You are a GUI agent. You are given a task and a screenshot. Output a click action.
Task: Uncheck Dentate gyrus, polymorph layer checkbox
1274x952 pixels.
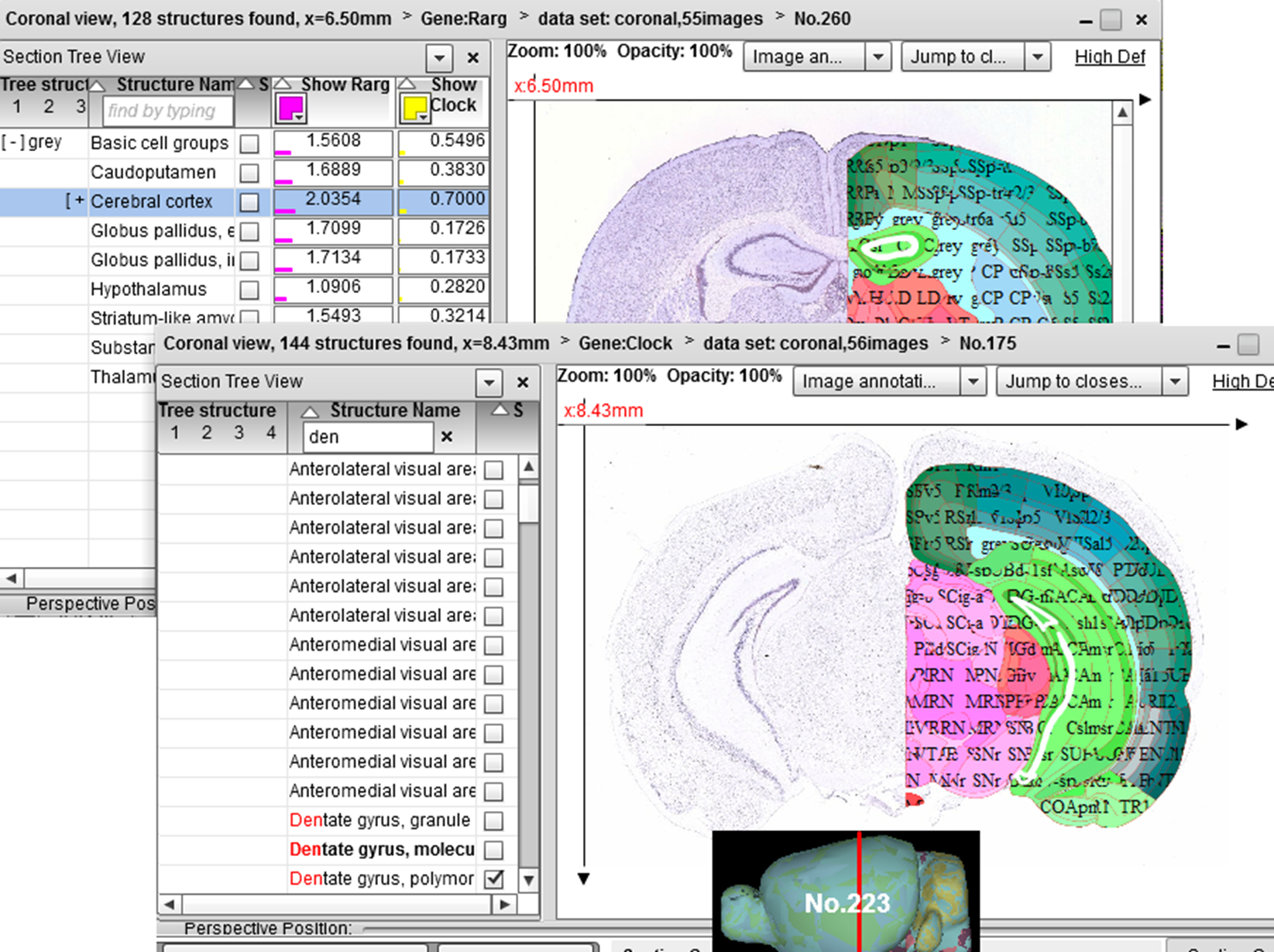tap(493, 879)
